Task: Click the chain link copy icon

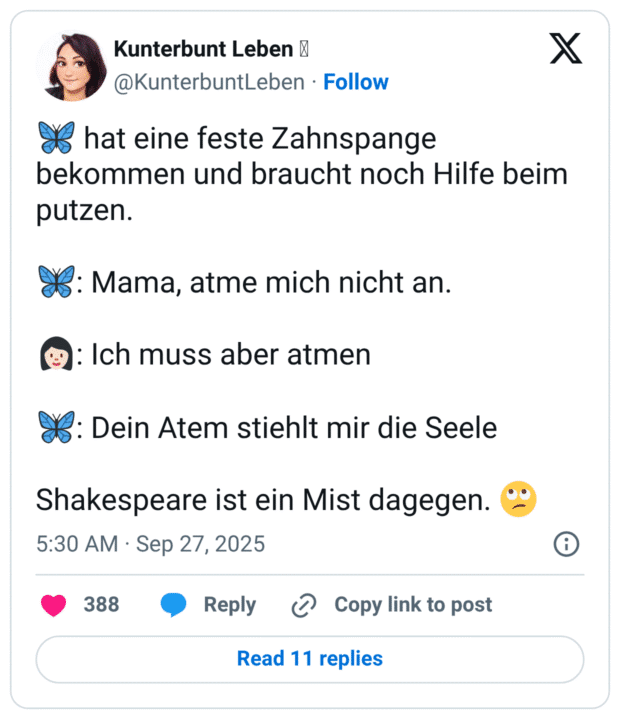Action: coord(303,605)
